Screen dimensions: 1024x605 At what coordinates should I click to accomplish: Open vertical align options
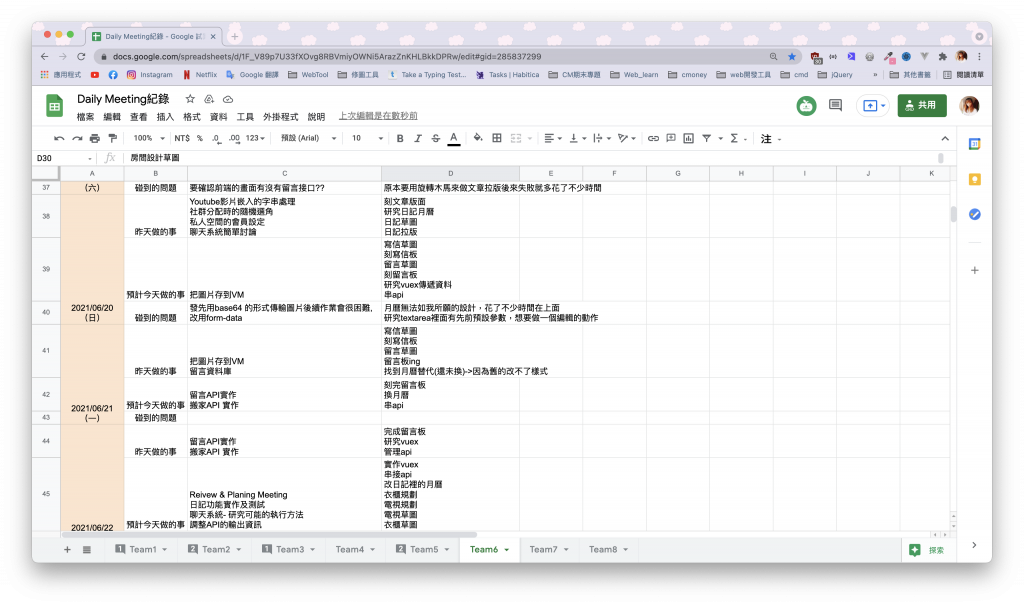click(x=577, y=139)
